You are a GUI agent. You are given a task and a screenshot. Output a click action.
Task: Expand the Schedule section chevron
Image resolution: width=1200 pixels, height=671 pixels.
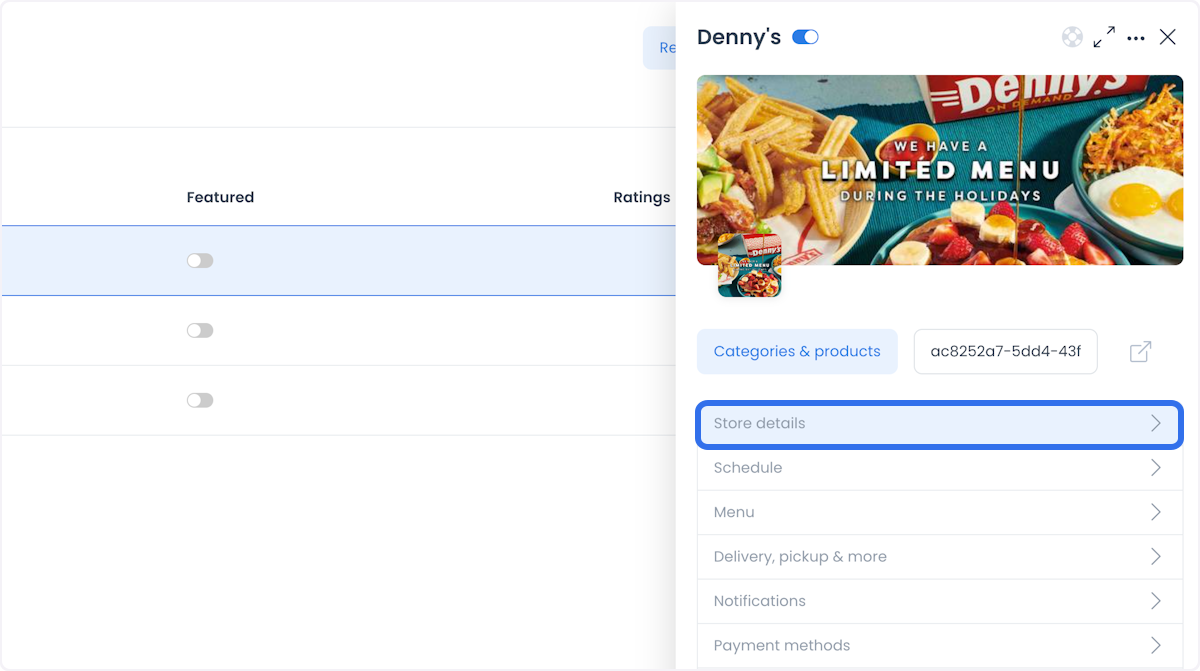pos(1156,468)
